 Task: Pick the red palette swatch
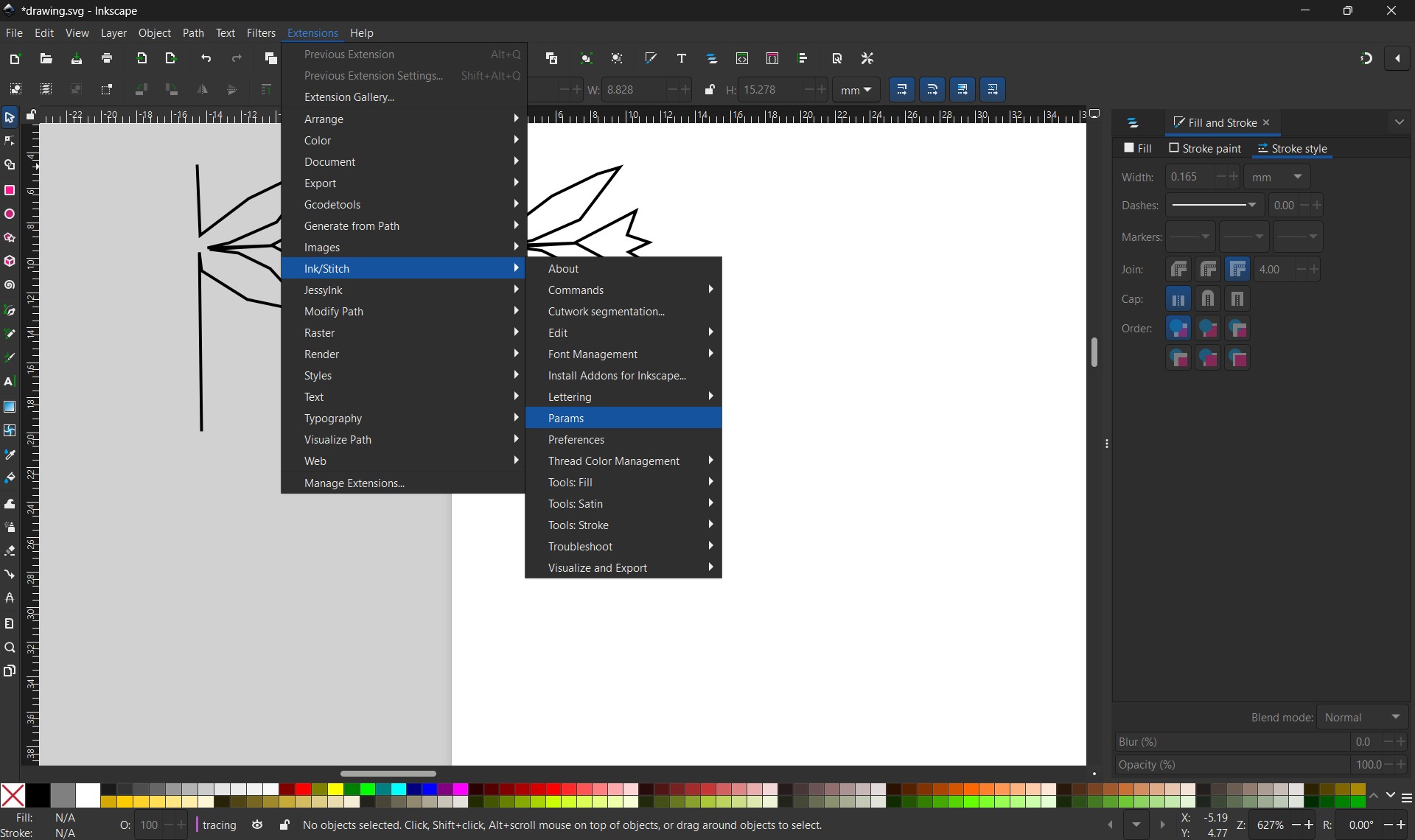[303, 790]
